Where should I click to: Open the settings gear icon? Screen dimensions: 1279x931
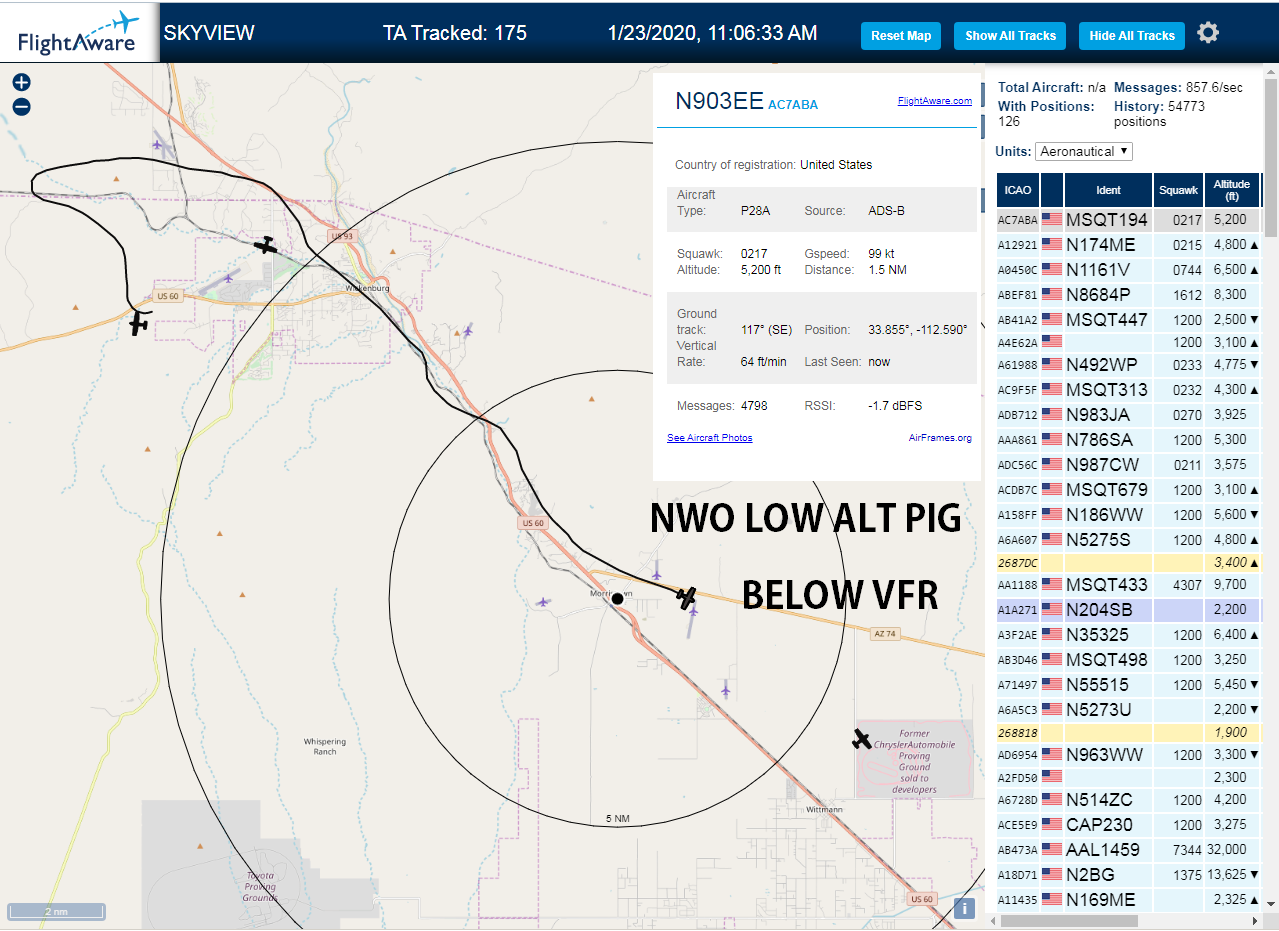1208,33
